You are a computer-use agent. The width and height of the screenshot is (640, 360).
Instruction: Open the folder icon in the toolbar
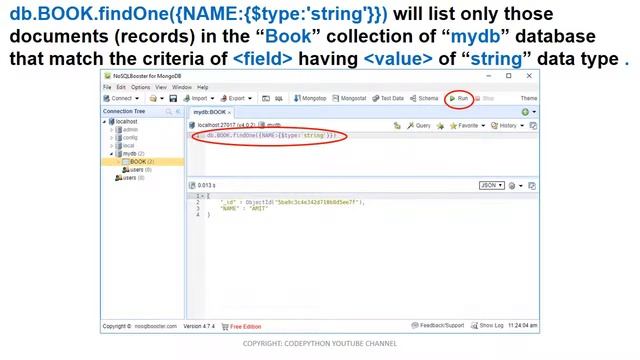(153, 98)
